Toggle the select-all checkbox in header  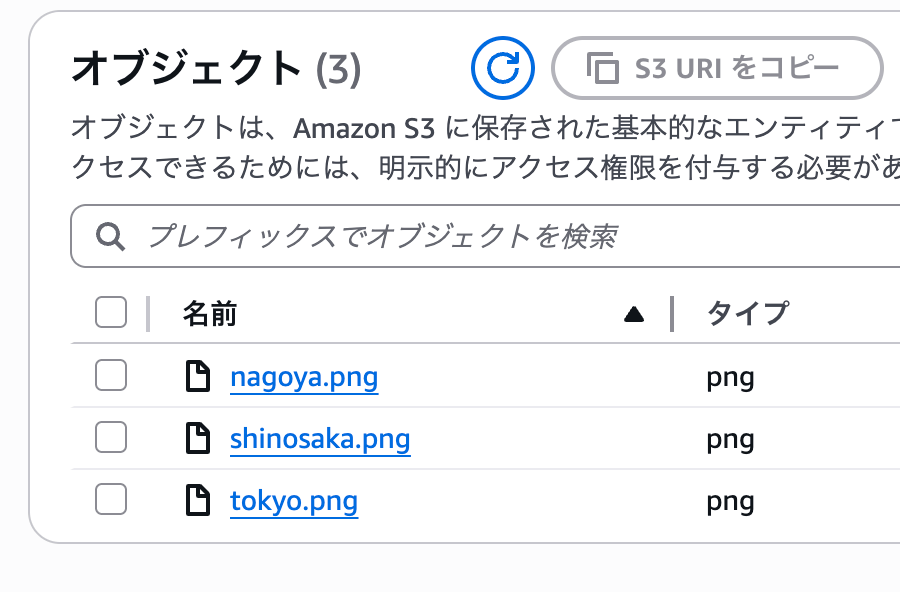point(111,312)
